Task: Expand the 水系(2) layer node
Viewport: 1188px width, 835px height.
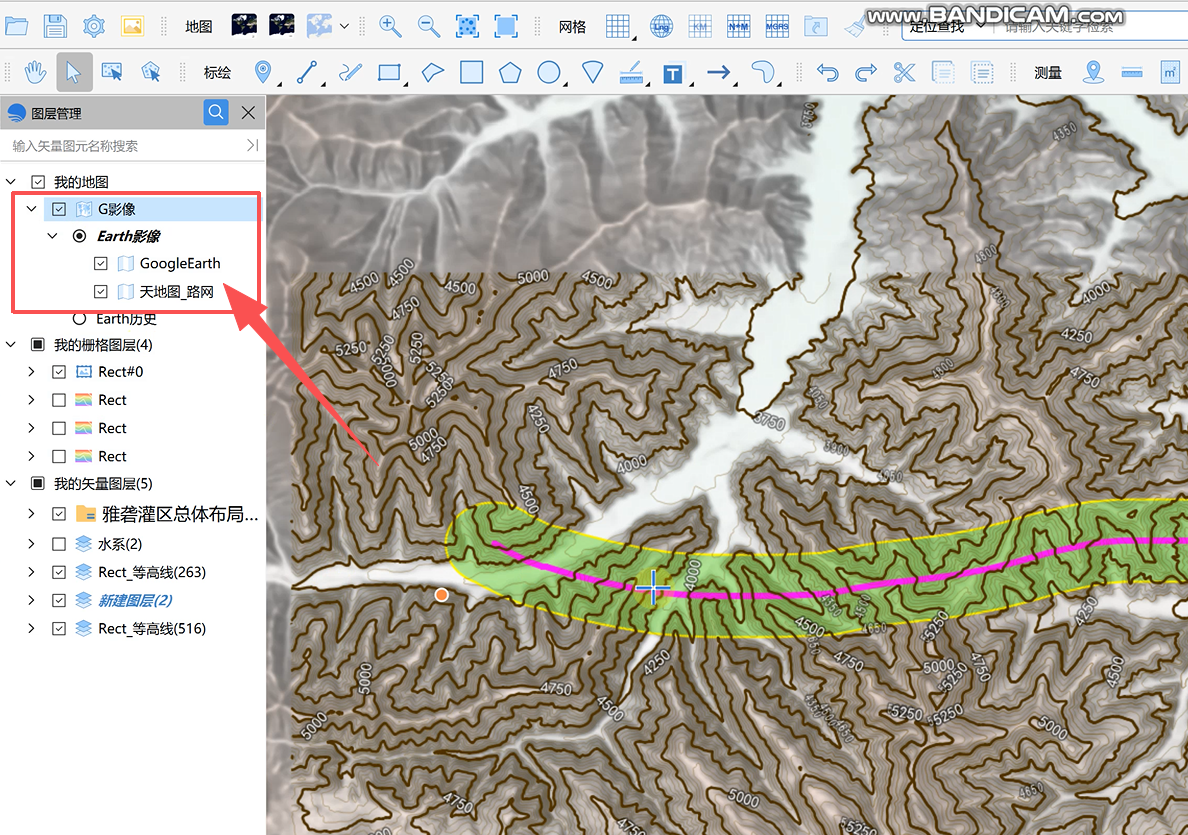Action: 32,544
